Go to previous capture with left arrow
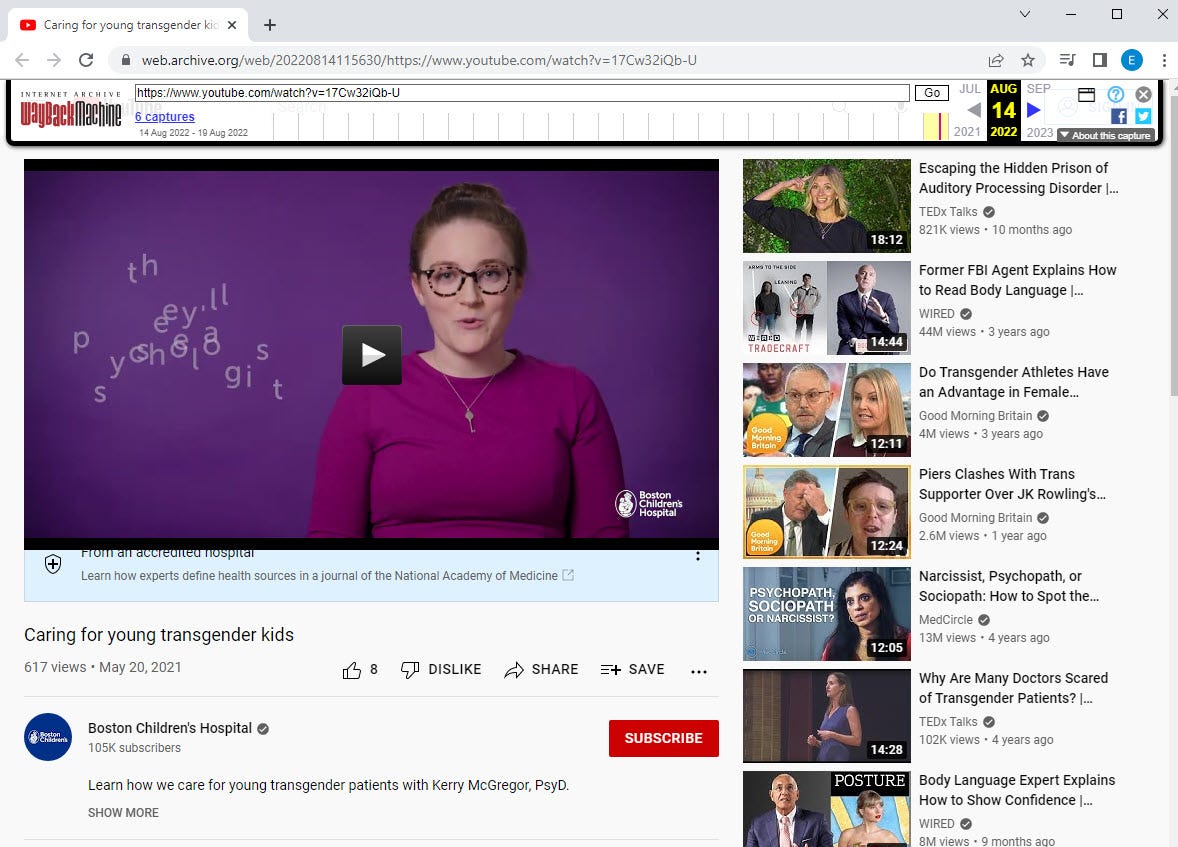Screen dimensions: 1178x847 click(x=974, y=110)
